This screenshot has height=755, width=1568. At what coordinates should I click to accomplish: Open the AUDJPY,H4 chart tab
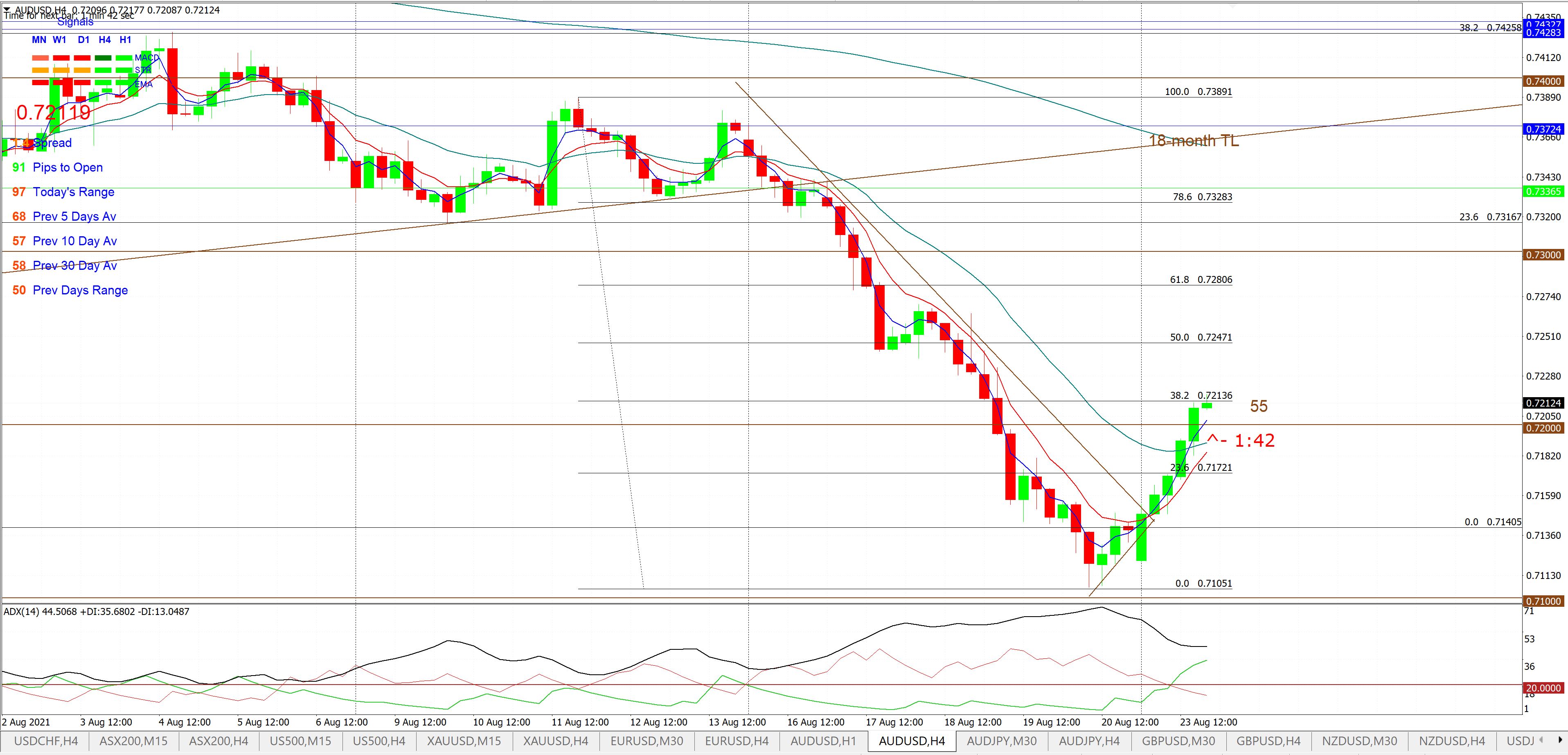coord(1089,741)
